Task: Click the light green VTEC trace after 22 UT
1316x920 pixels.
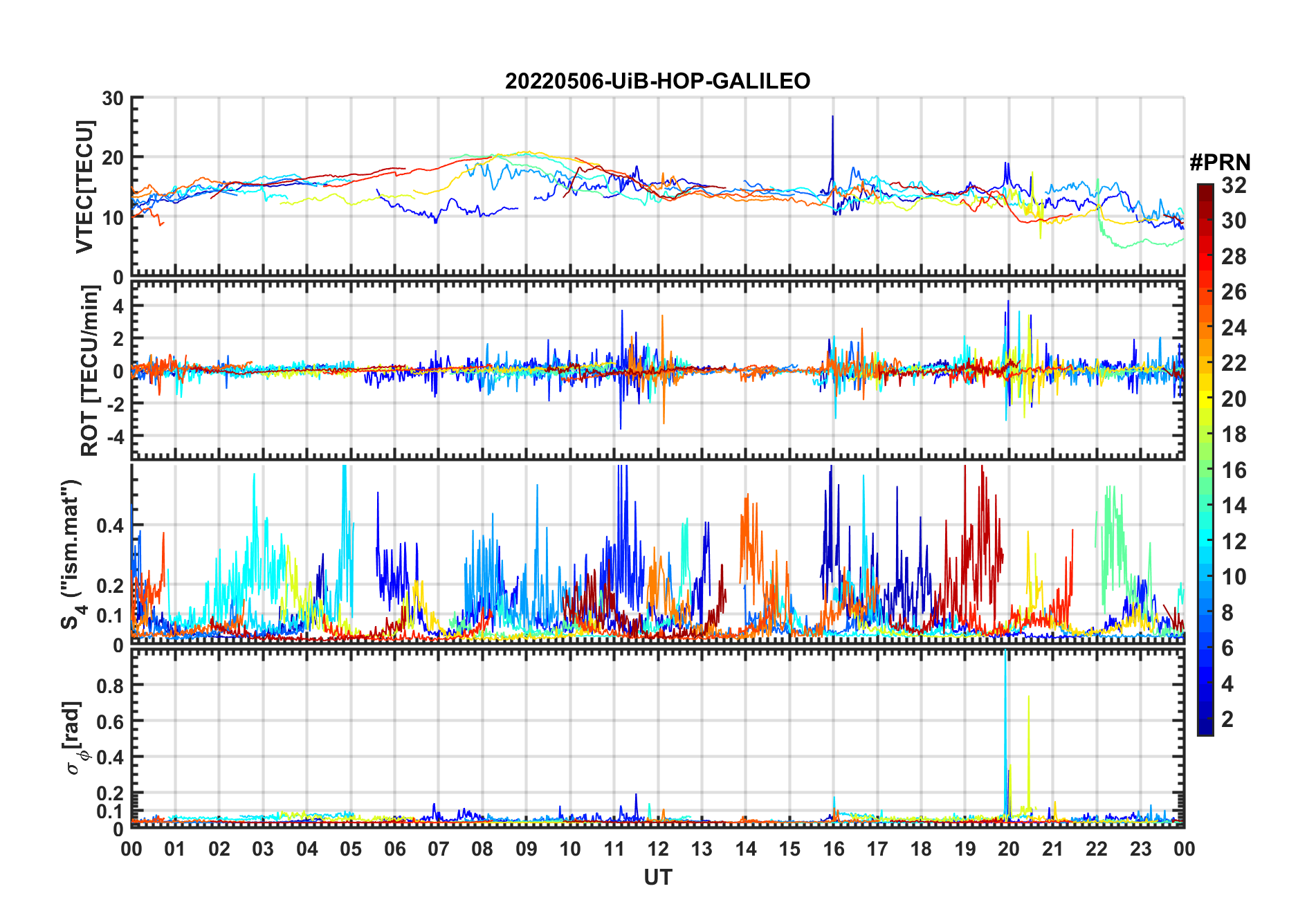Action: 1142,241
